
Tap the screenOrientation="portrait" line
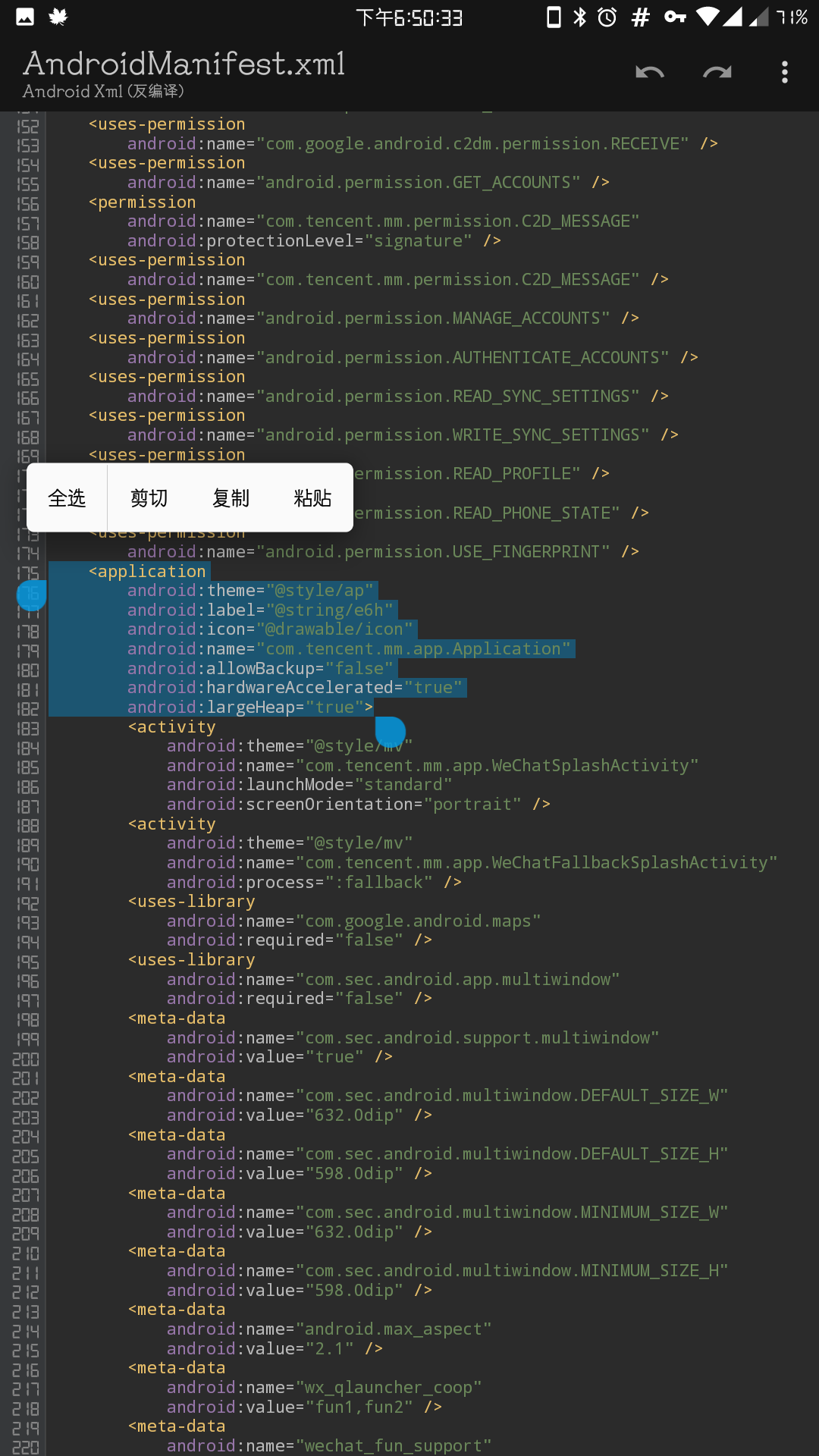tap(359, 805)
